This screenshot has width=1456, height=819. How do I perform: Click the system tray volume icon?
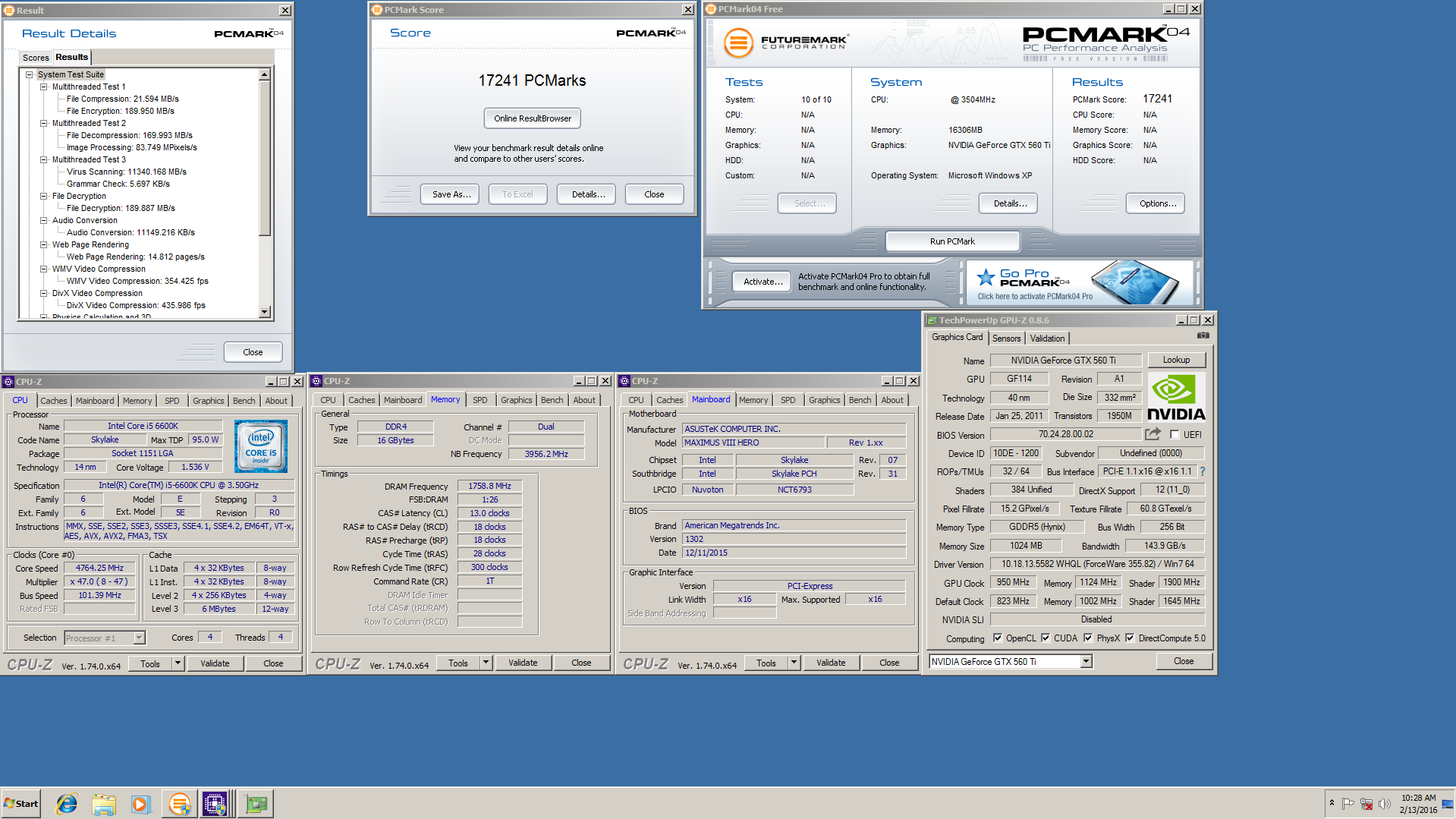coord(1385,804)
